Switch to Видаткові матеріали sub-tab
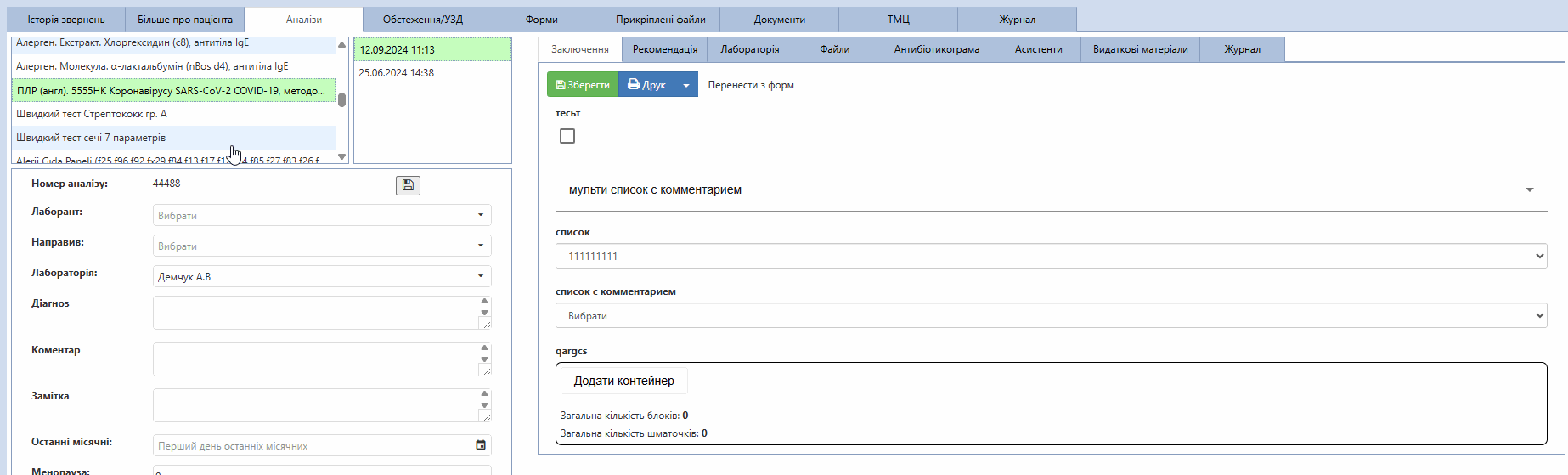Screen dimensions: 1568x475 point(1141,49)
